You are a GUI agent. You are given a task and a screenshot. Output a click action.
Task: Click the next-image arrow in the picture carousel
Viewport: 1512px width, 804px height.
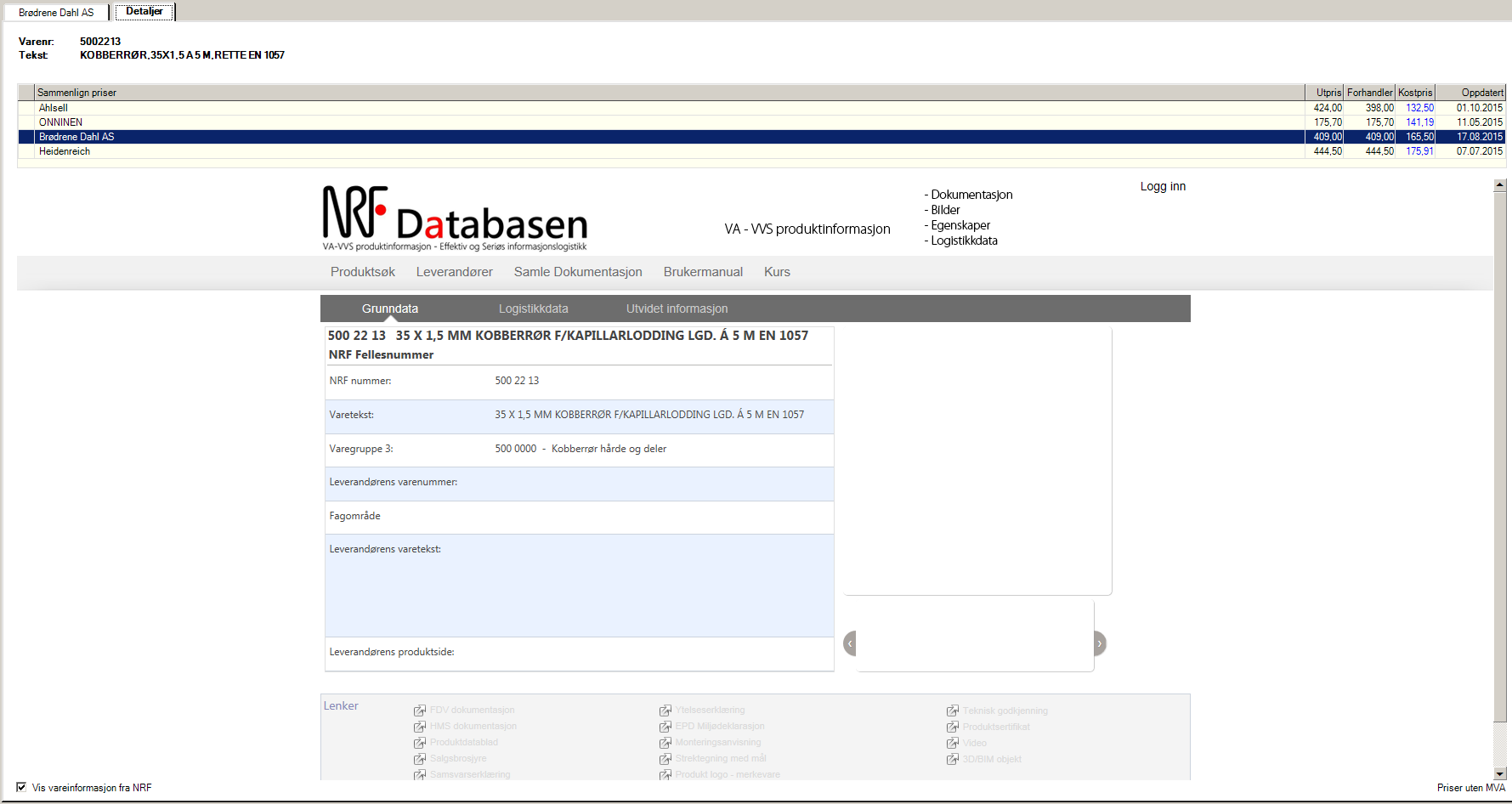[x=1100, y=643]
